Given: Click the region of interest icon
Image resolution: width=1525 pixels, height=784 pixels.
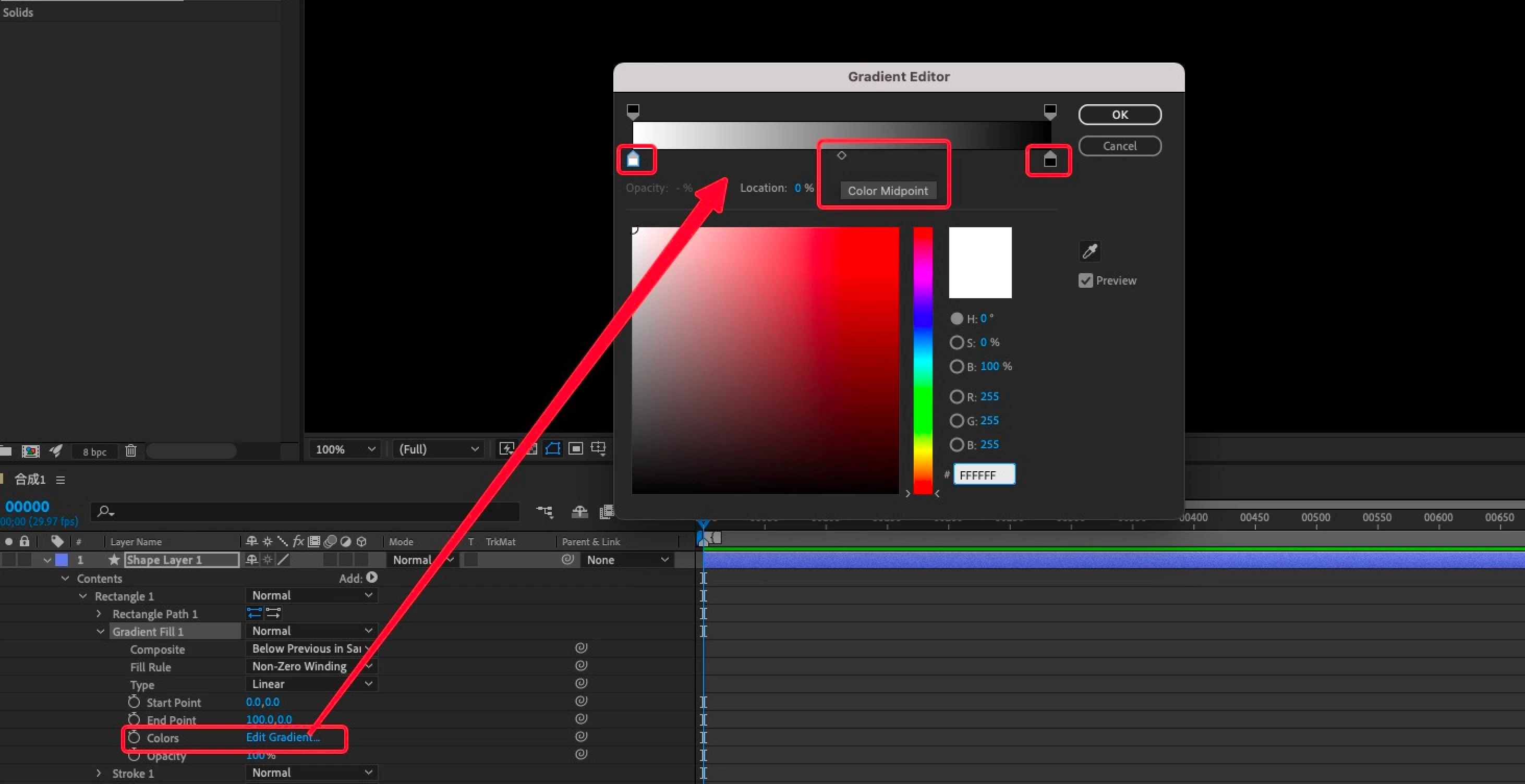Looking at the screenshot, I should point(575,448).
